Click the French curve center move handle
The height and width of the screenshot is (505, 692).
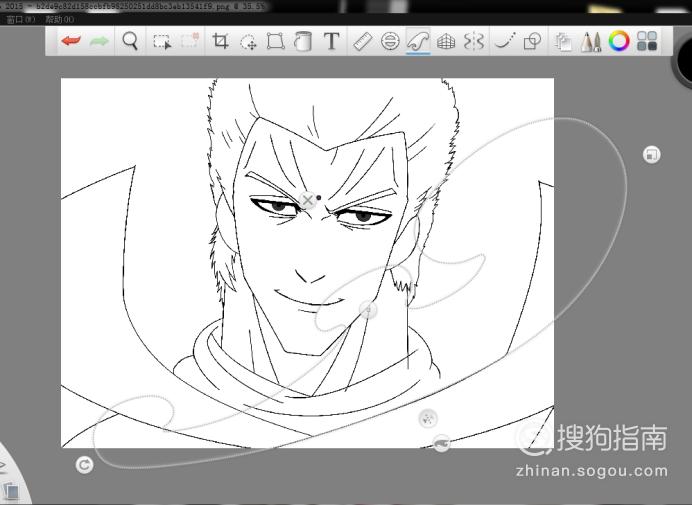(368, 310)
